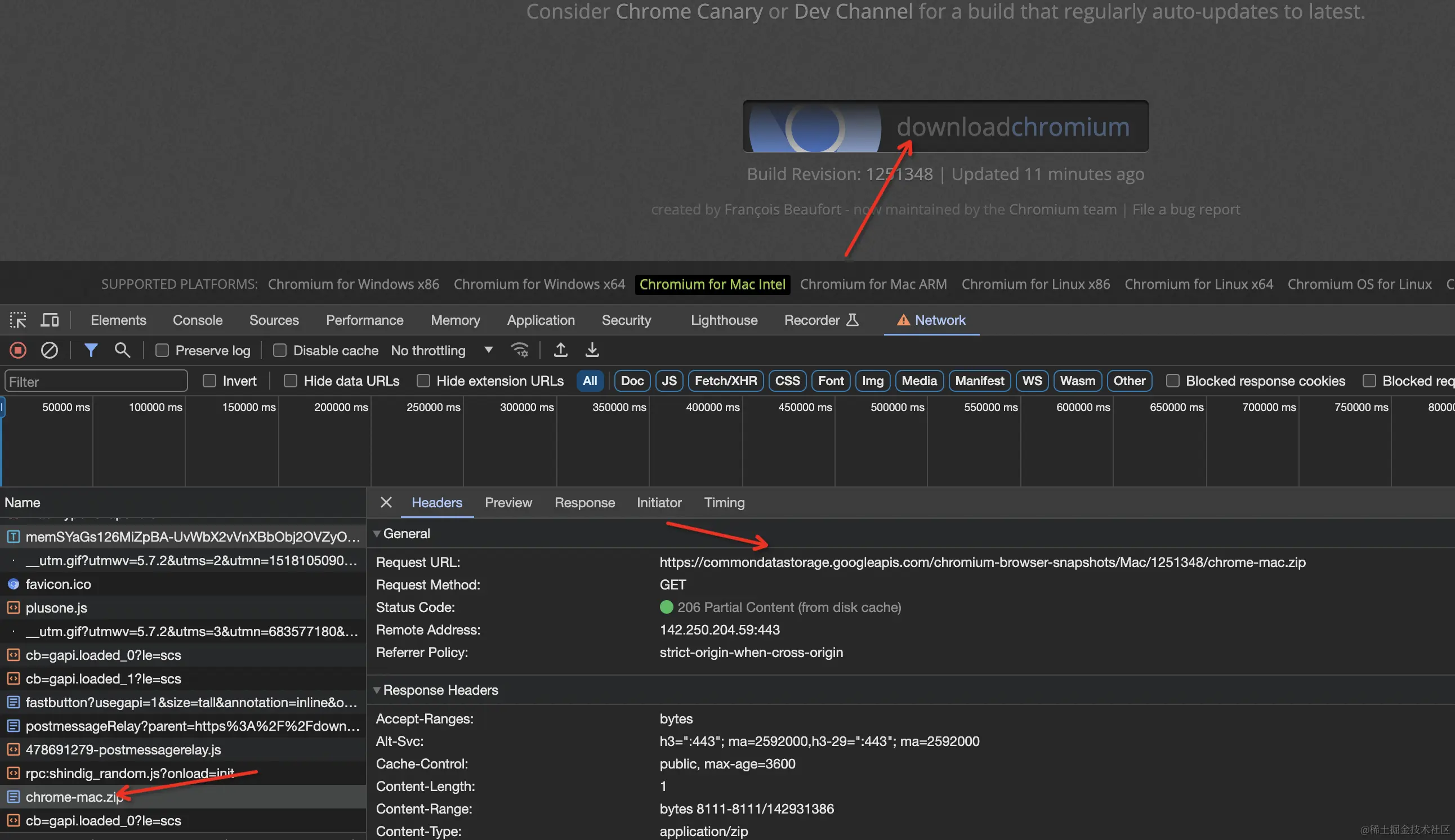Filter requests by Fetch/XHR type
Image resolution: width=1455 pixels, height=840 pixels.
coord(725,381)
